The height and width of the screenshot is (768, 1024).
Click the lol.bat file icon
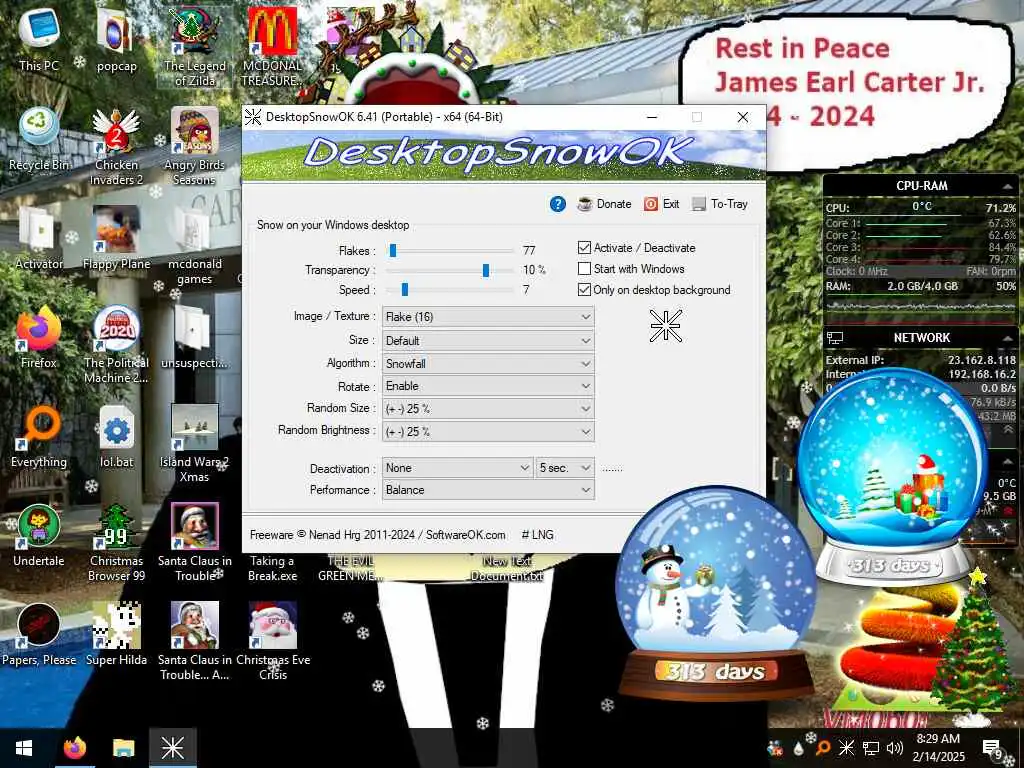(116, 437)
